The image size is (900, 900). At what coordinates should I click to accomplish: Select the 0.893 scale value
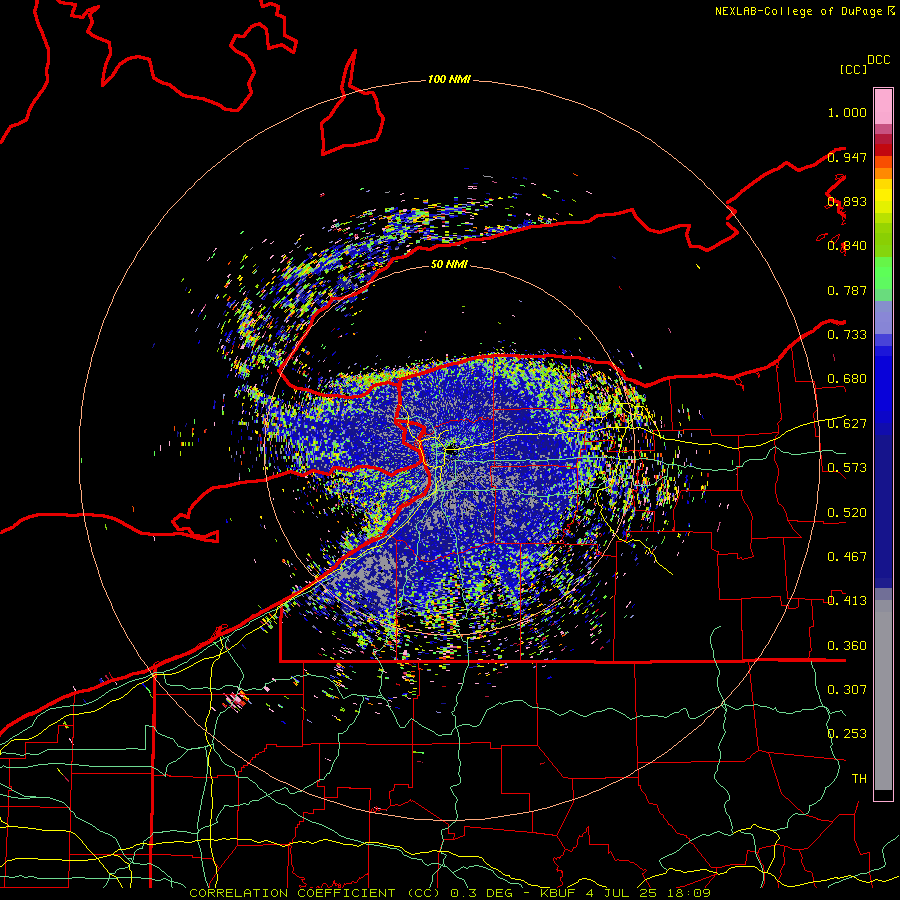tap(847, 201)
